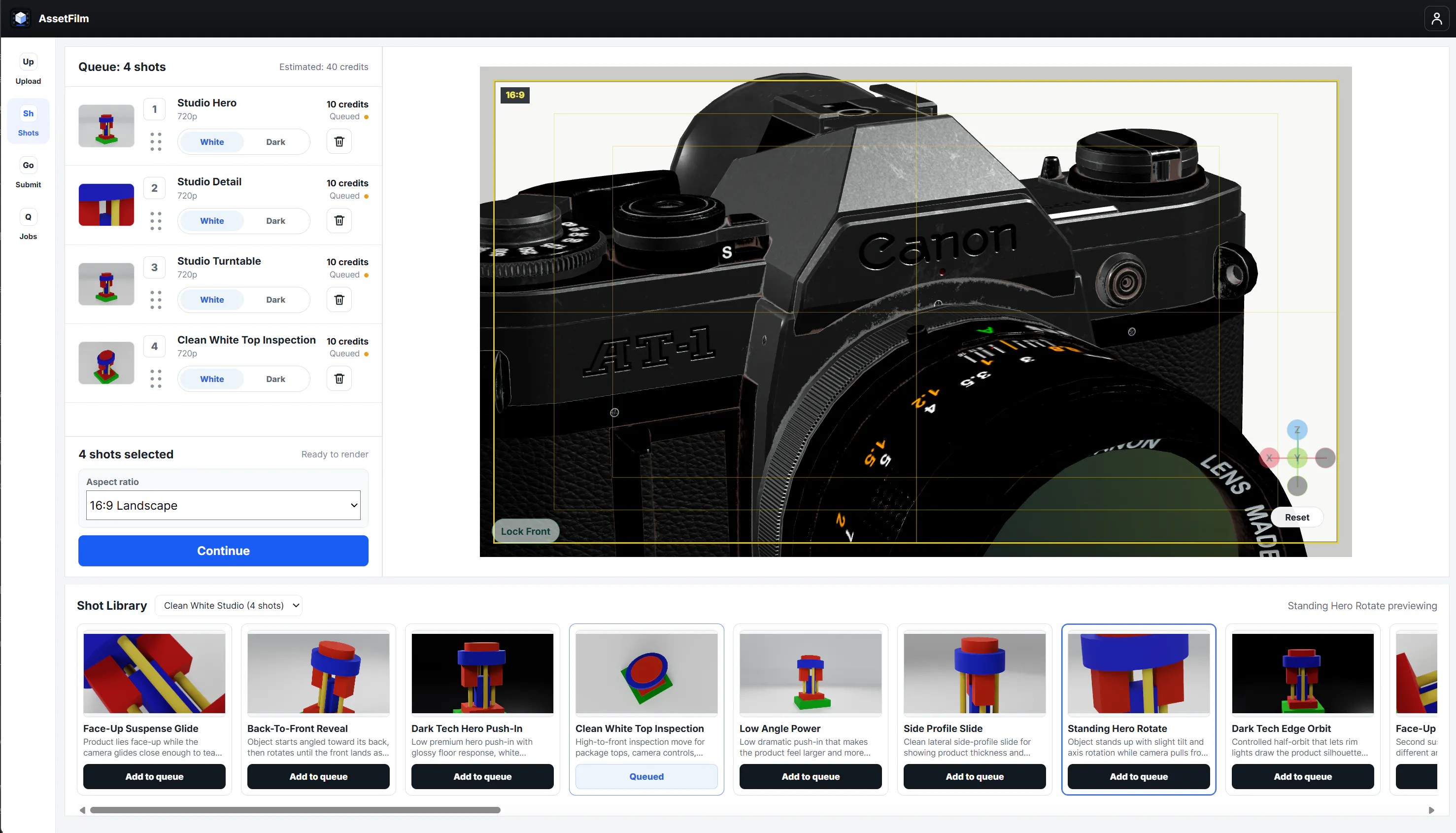Click Queued button on Clean White Top Inspection card
The image size is (1456, 833).
646,776
